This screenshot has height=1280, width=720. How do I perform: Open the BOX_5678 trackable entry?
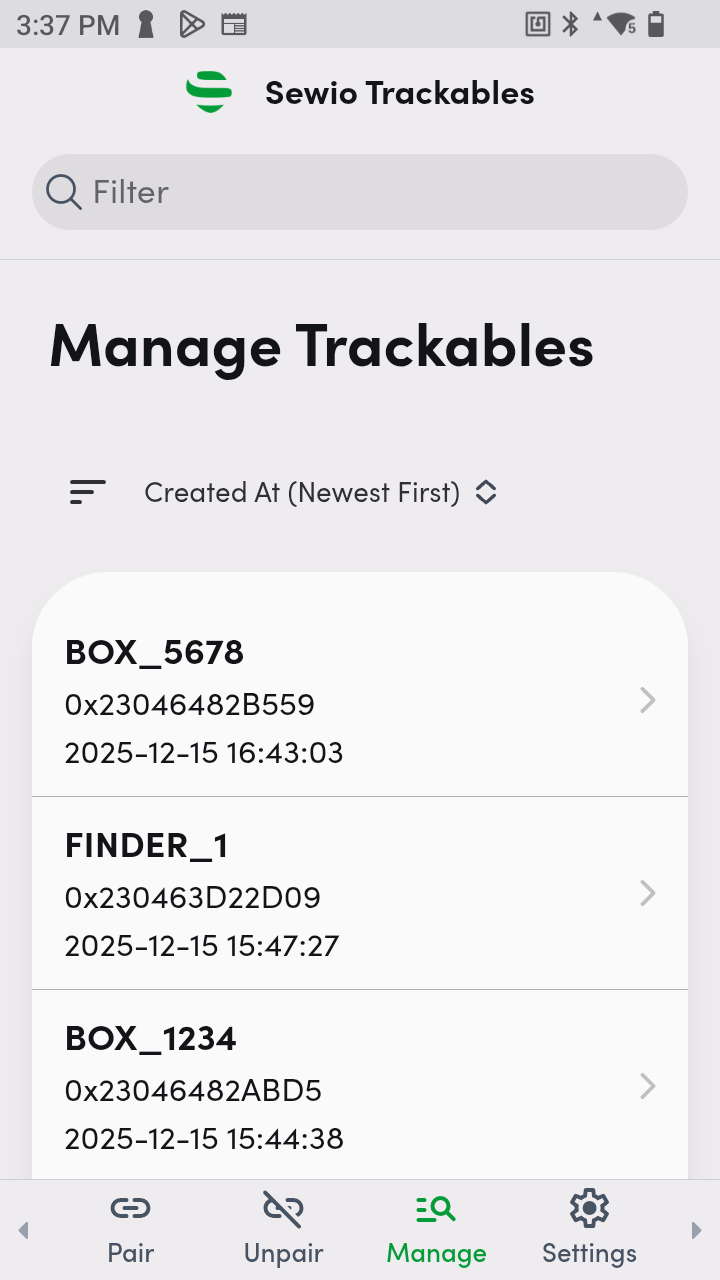pos(300,700)
